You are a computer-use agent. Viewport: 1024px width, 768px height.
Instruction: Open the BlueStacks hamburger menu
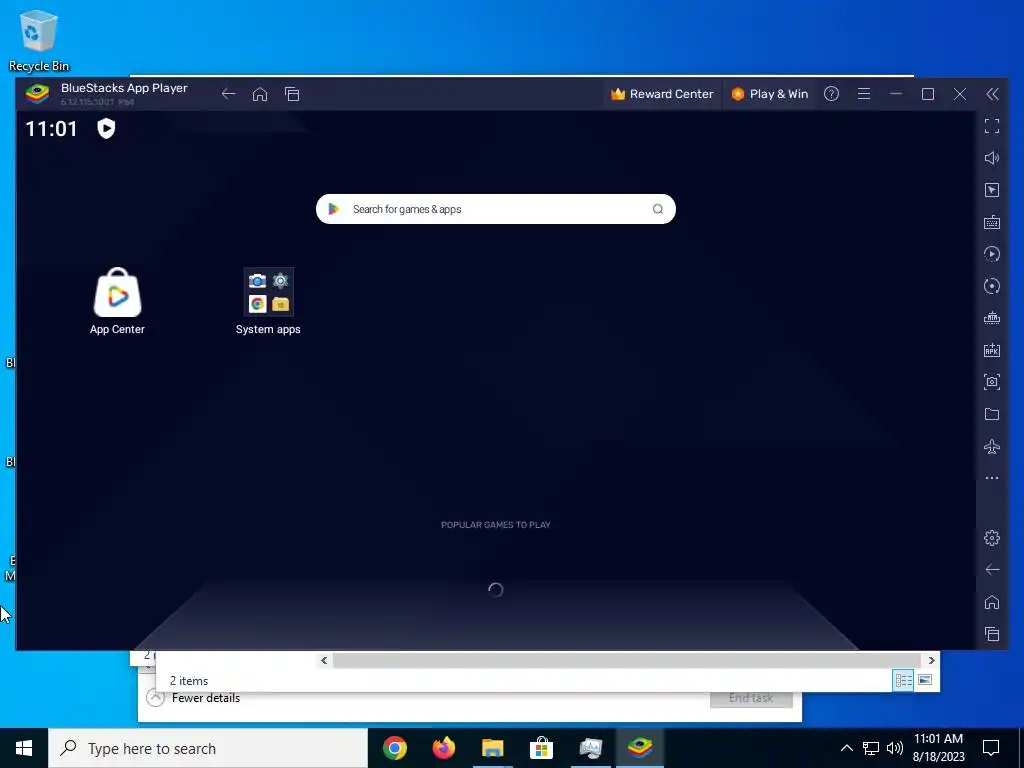(864, 94)
